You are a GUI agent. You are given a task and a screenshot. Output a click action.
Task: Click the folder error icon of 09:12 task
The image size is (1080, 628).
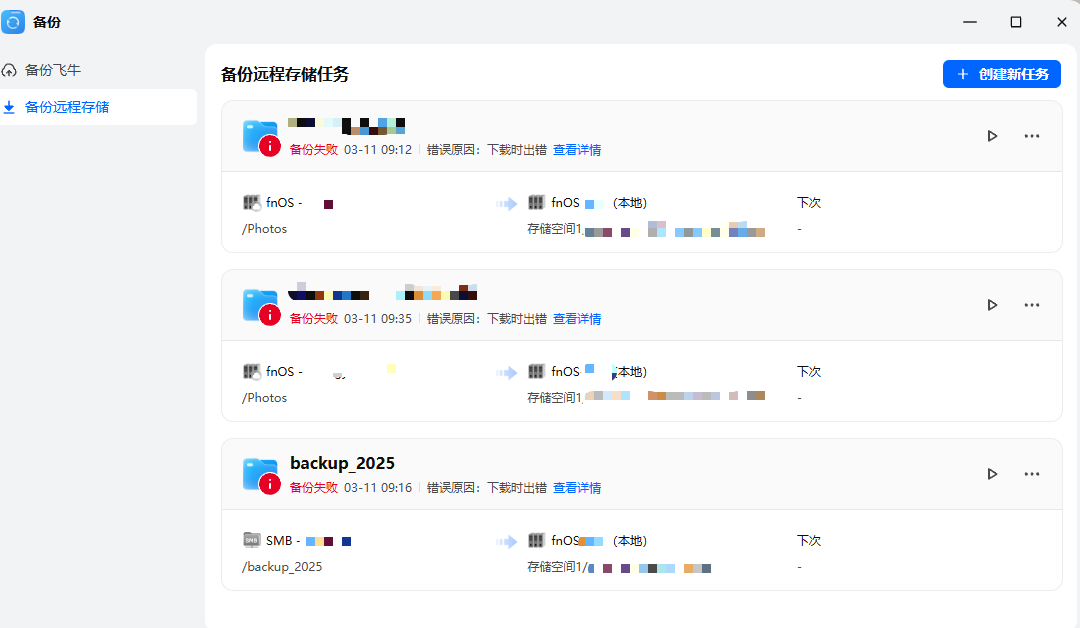tap(262, 138)
